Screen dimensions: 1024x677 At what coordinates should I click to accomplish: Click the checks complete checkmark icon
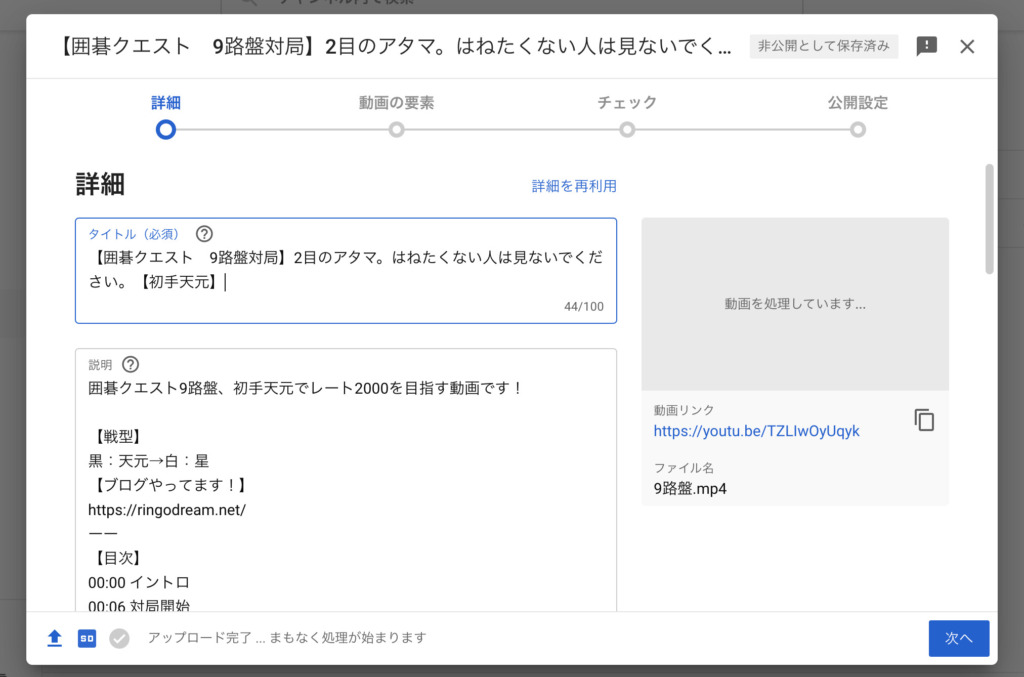(119, 638)
